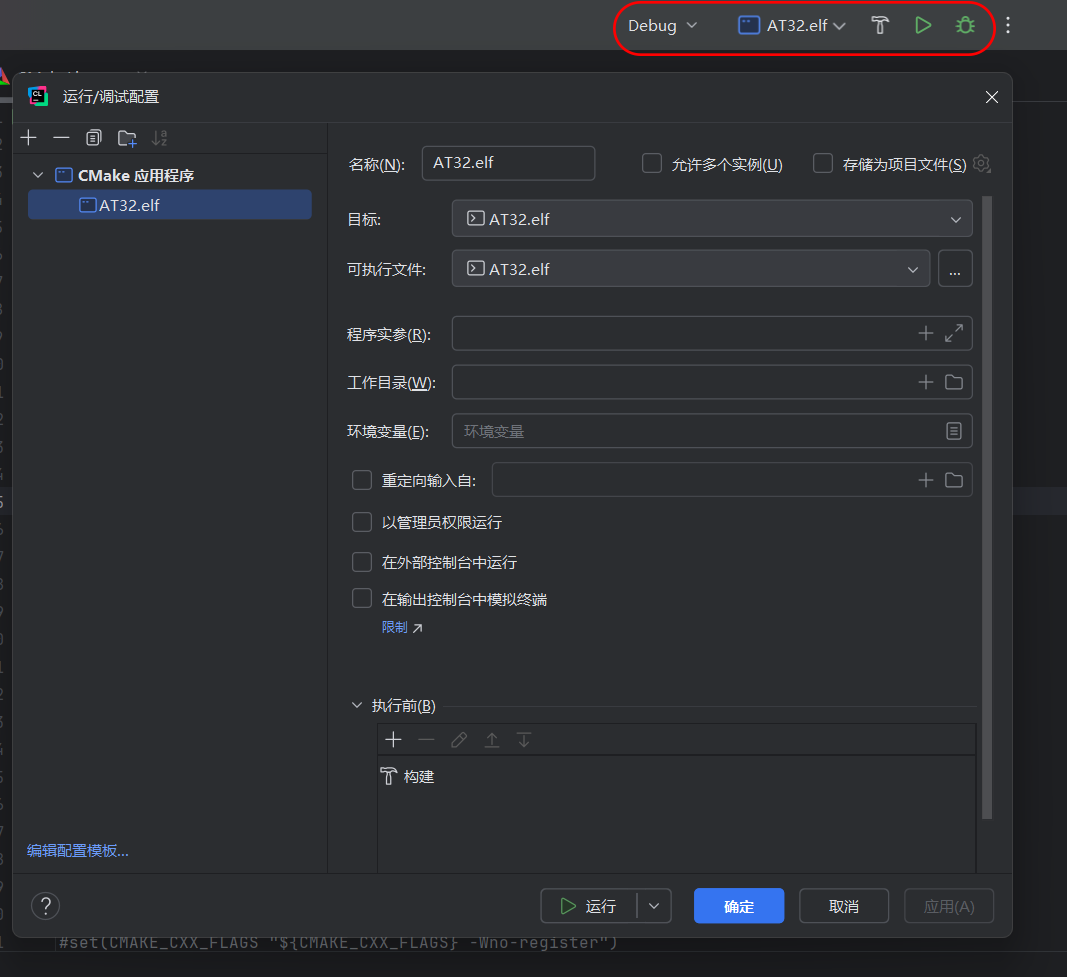
Task: Expand the program arguments field
Action: (x=954, y=333)
